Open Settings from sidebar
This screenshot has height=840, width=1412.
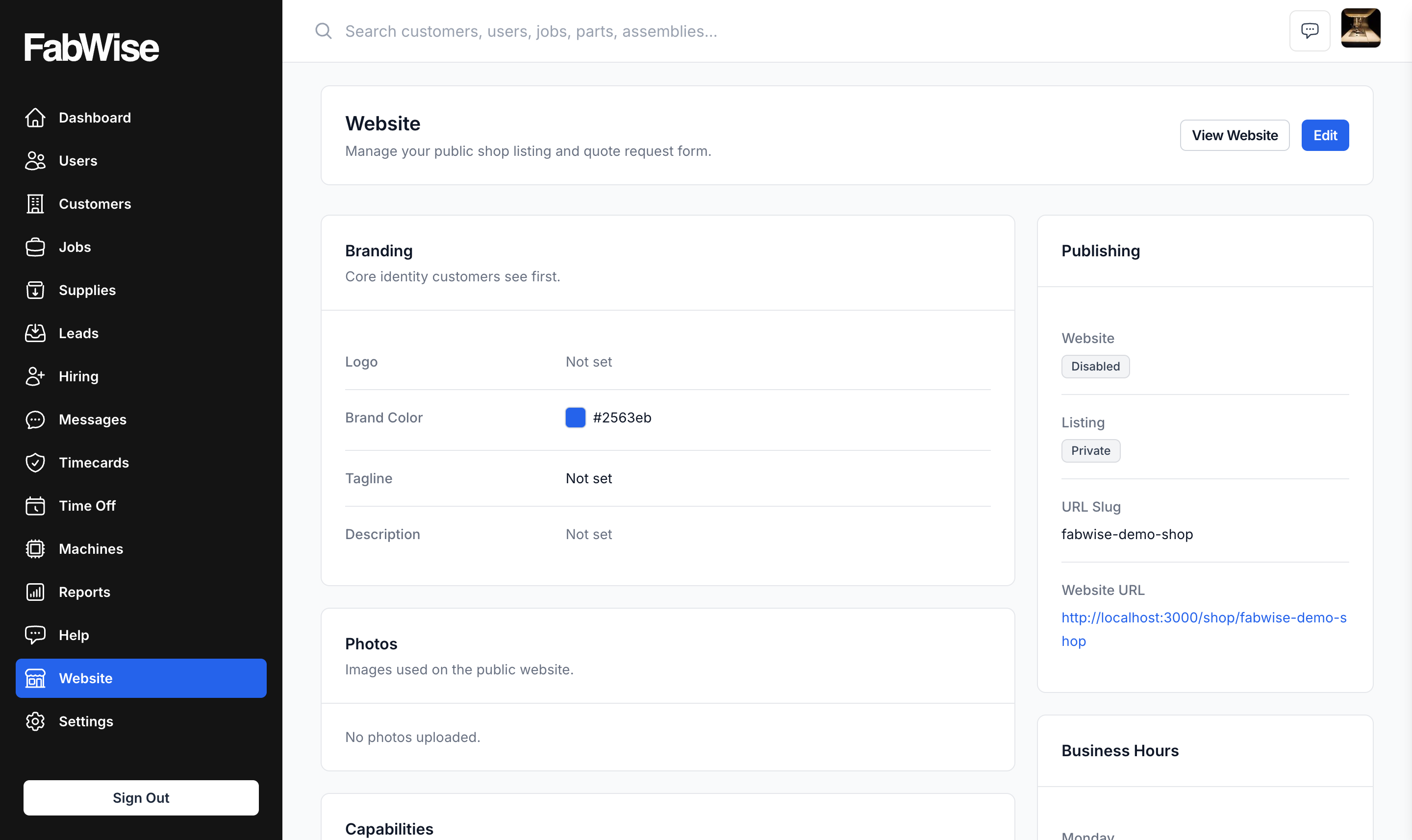(x=141, y=721)
